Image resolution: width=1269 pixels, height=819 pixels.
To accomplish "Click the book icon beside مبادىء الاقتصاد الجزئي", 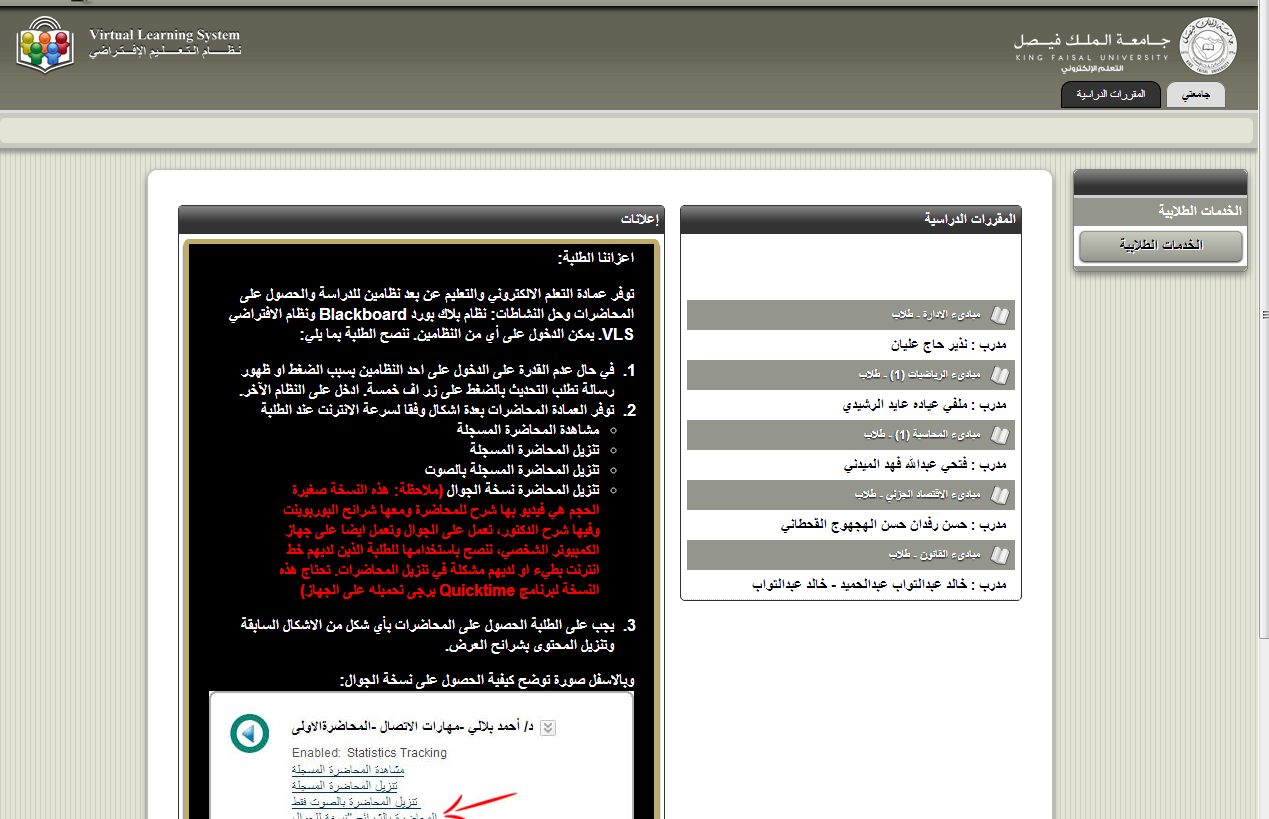I will [x=1000, y=495].
